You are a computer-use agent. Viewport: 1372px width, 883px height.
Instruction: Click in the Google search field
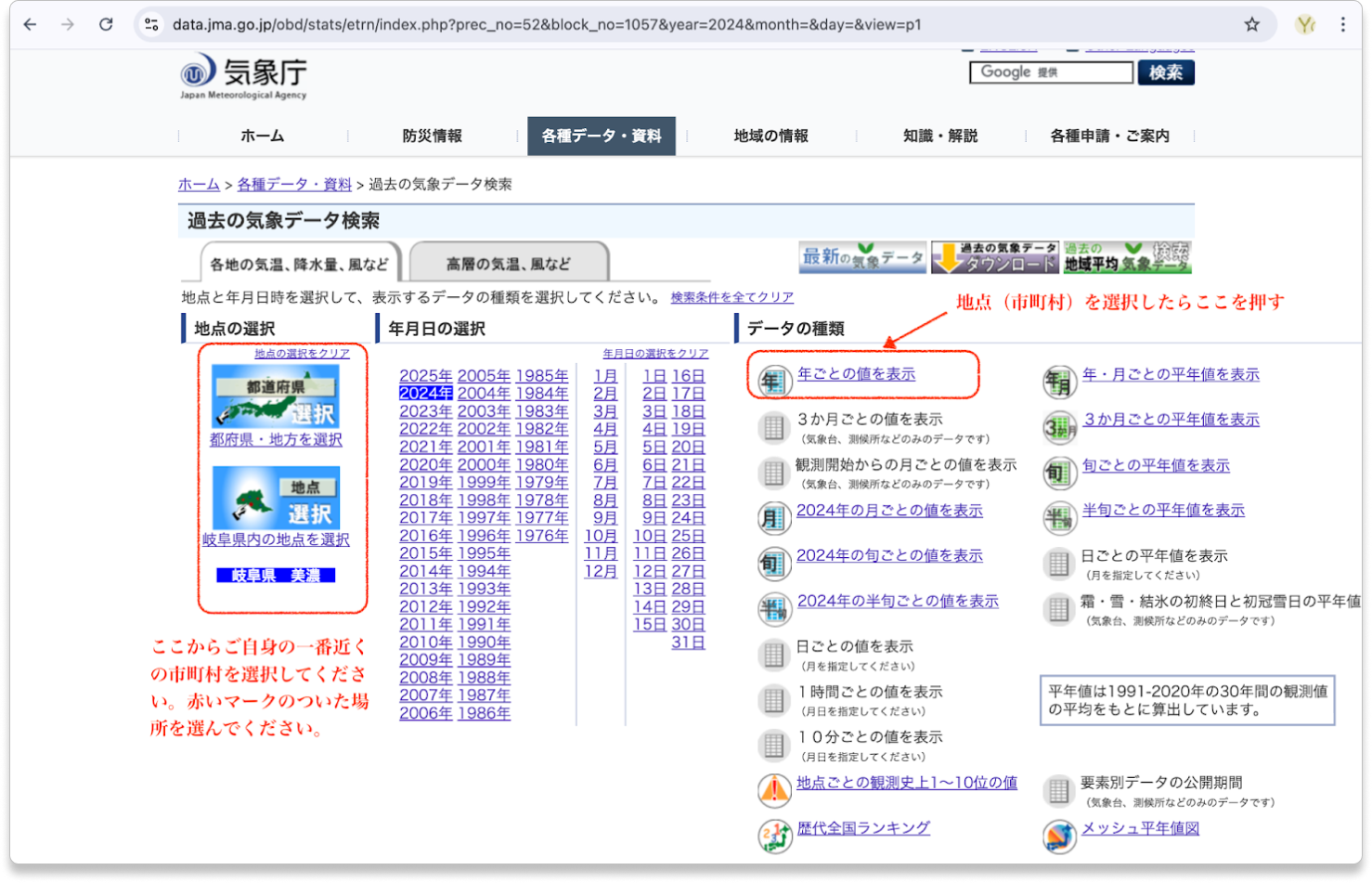coord(1051,72)
